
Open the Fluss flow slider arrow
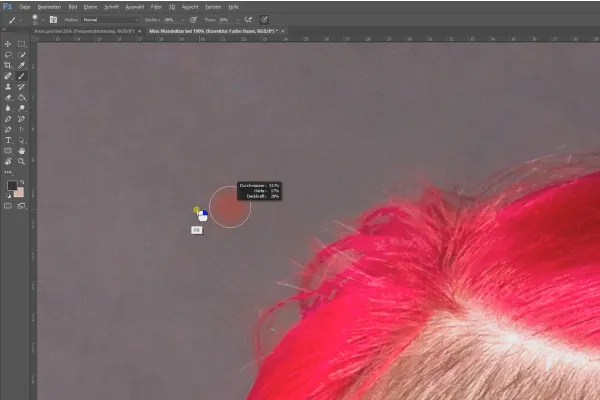click(237, 20)
